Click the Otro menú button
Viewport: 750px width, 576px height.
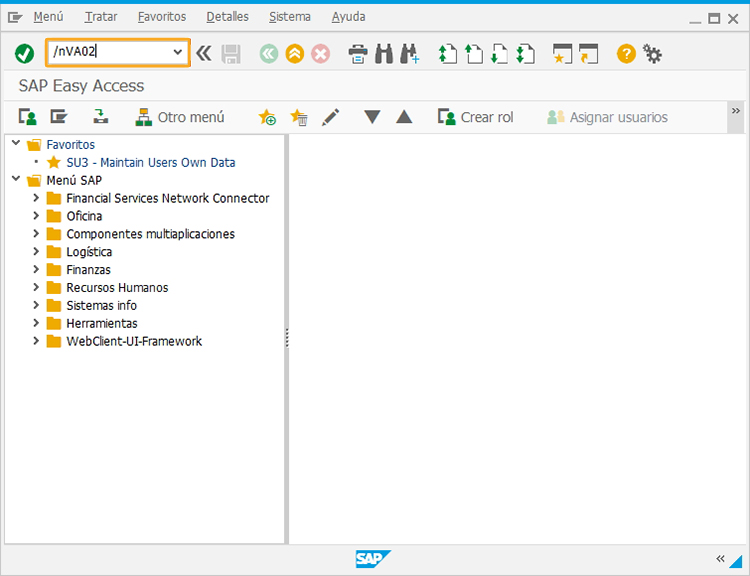click(180, 117)
